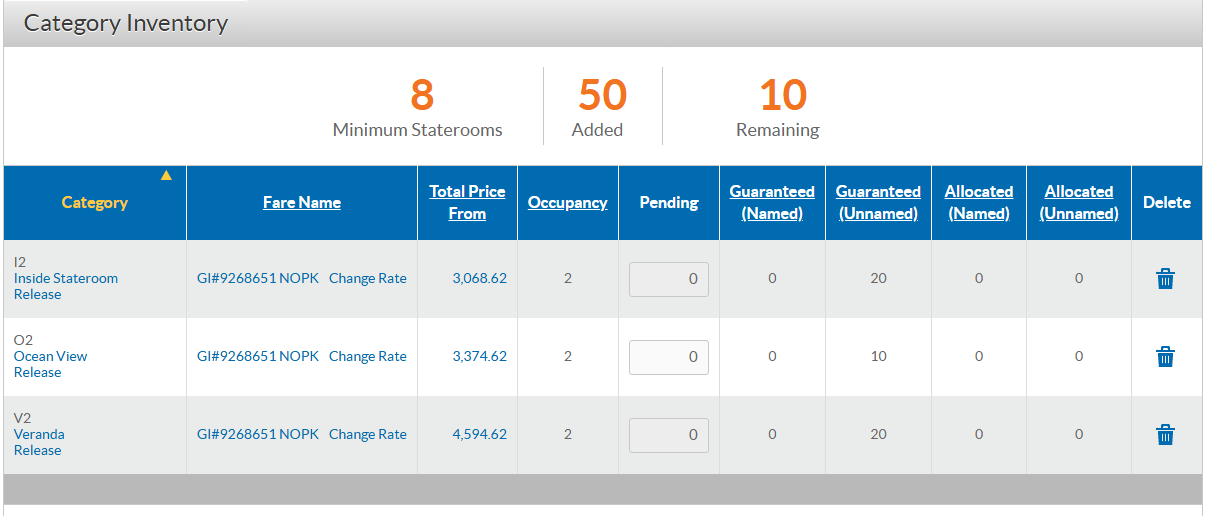Sort by Occupancy column header
The width and height of the screenshot is (1205, 516).
click(568, 202)
